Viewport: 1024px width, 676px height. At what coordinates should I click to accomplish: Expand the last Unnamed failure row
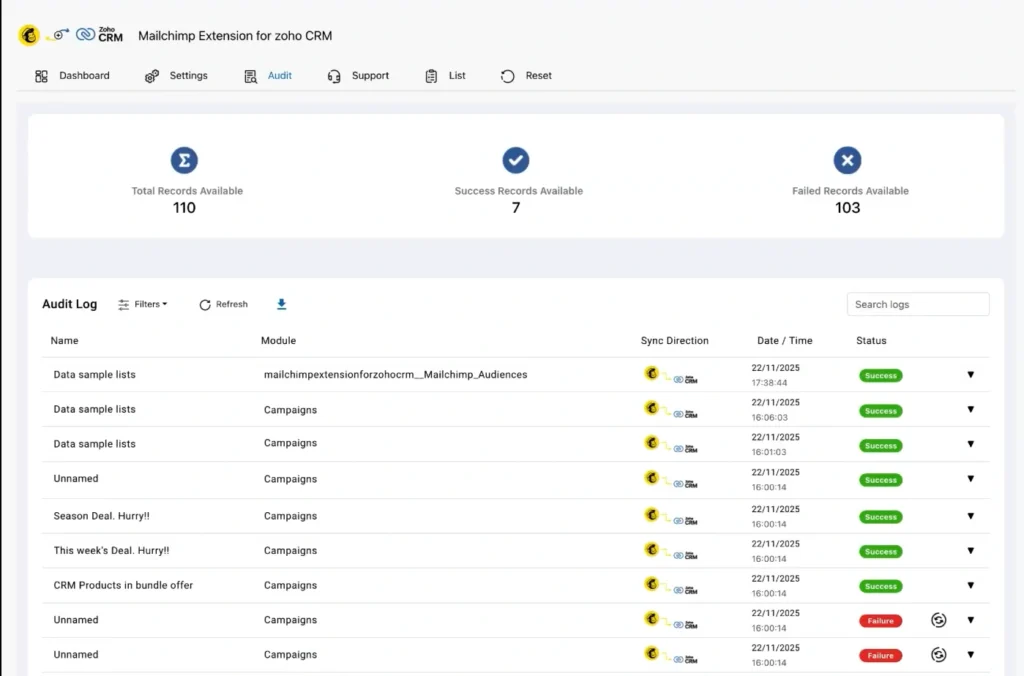pos(970,655)
